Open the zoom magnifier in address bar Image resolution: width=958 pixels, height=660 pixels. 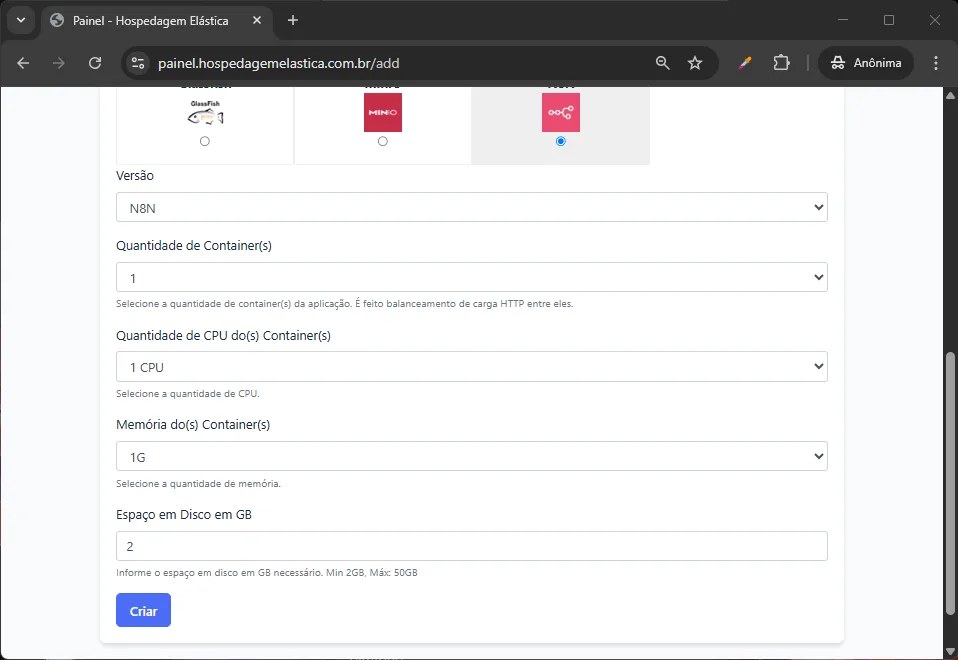pyautogui.click(x=662, y=63)
